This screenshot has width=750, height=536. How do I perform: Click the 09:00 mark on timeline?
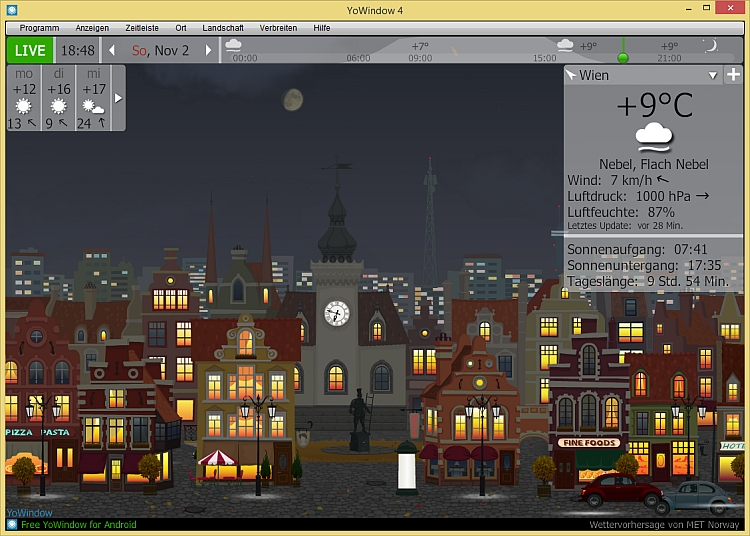pyautogui.click(x=420, y=58)
